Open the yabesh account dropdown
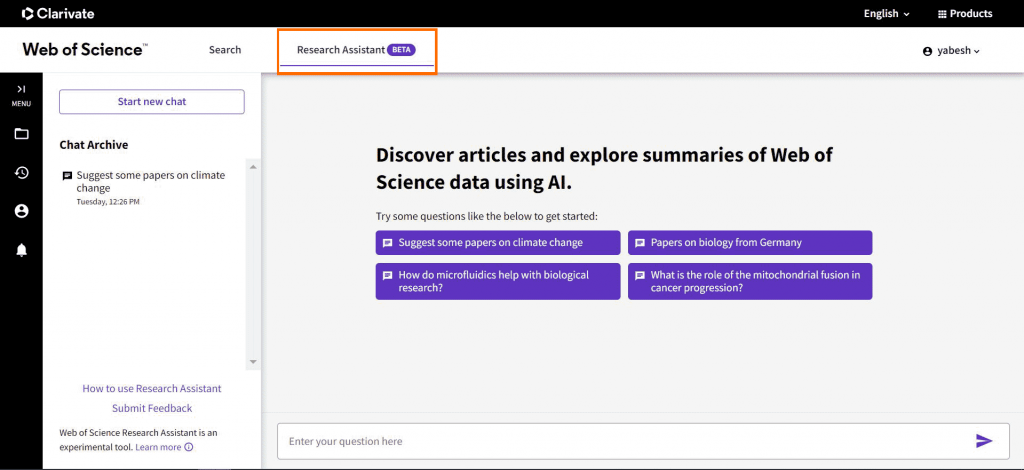 pyautogui.click(x=951, y=51)
